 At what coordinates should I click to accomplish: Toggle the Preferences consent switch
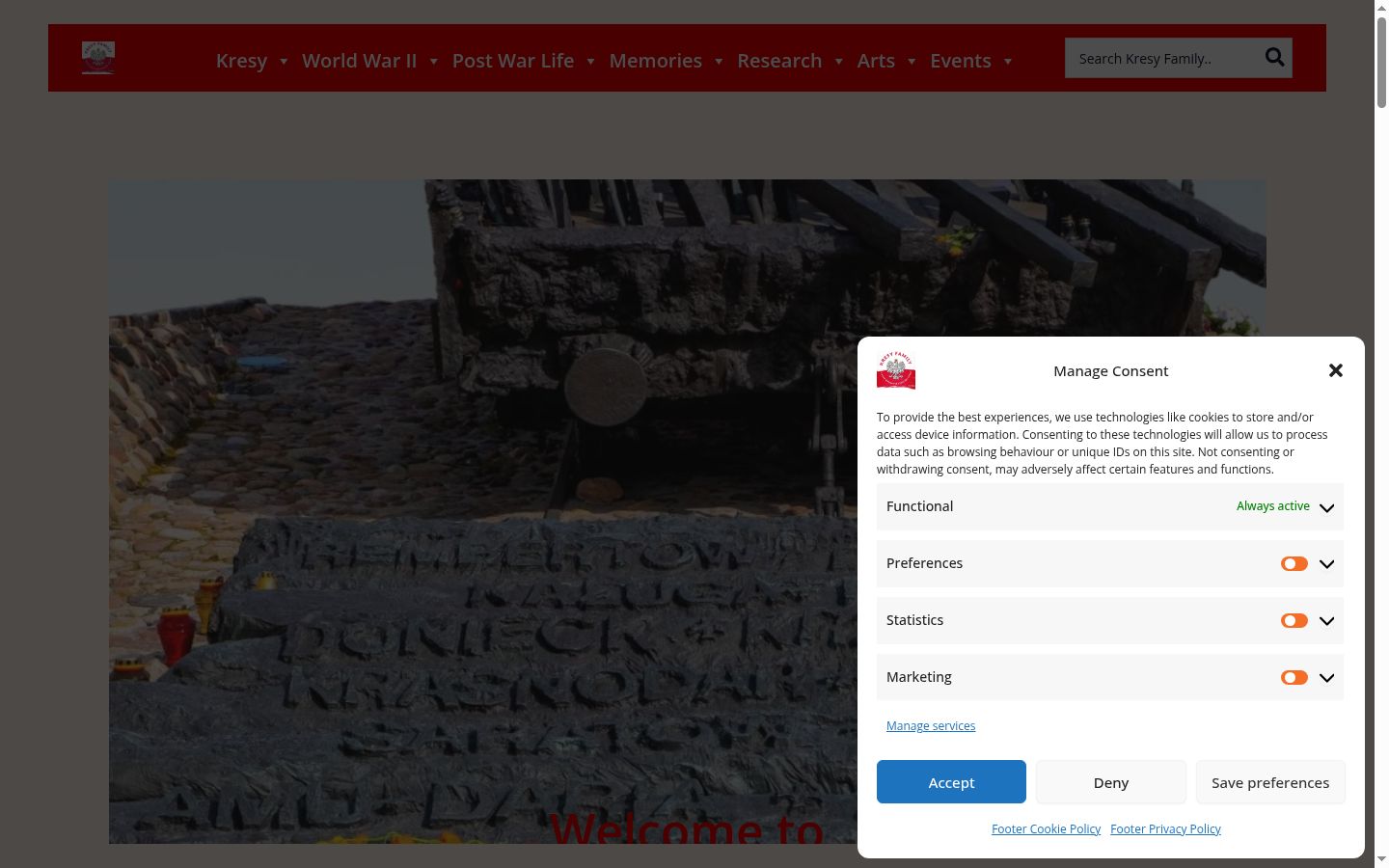[1294, 564]
